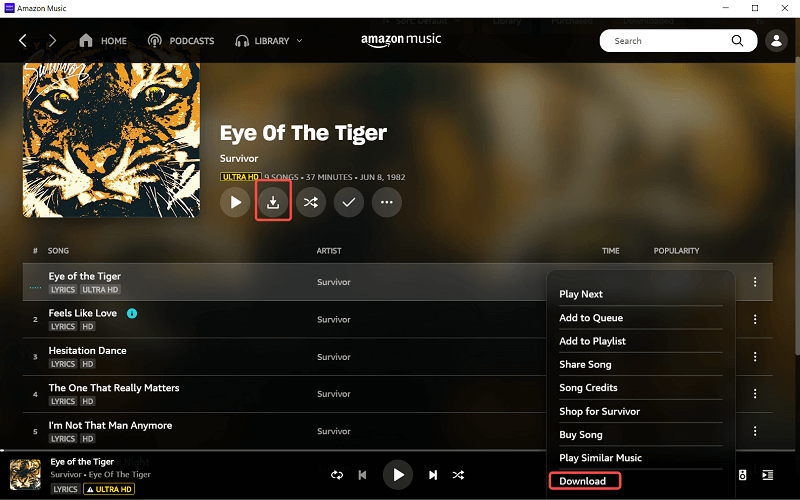800x500 pixels.
Task: Click the Survivor artist link under album title
Action: pos(239,158)
